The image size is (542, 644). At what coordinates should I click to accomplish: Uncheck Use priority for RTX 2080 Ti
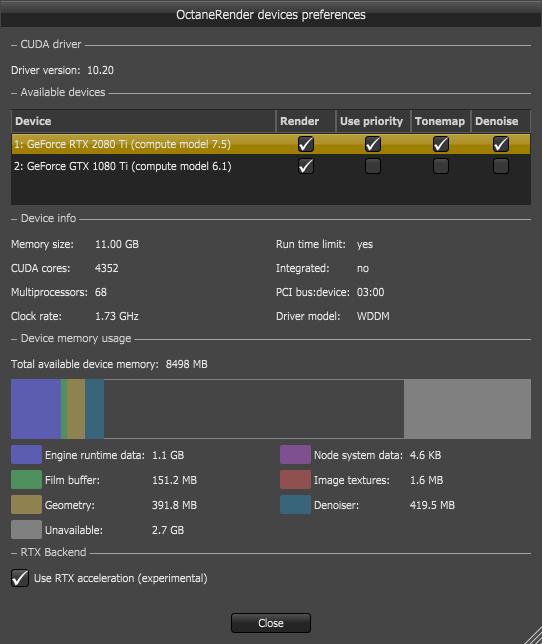pyautogui.click(x=373, y=144)
